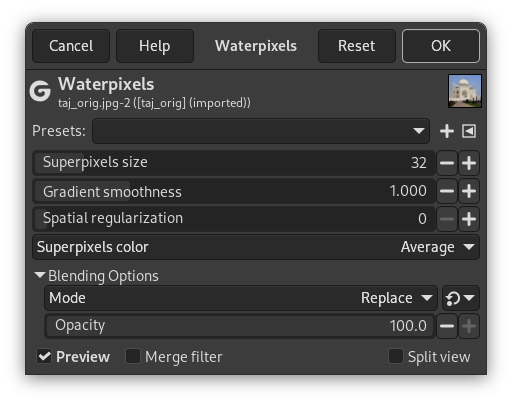
Task: Click the Spatial regularization minus button
Action: (x=447, y=219)
